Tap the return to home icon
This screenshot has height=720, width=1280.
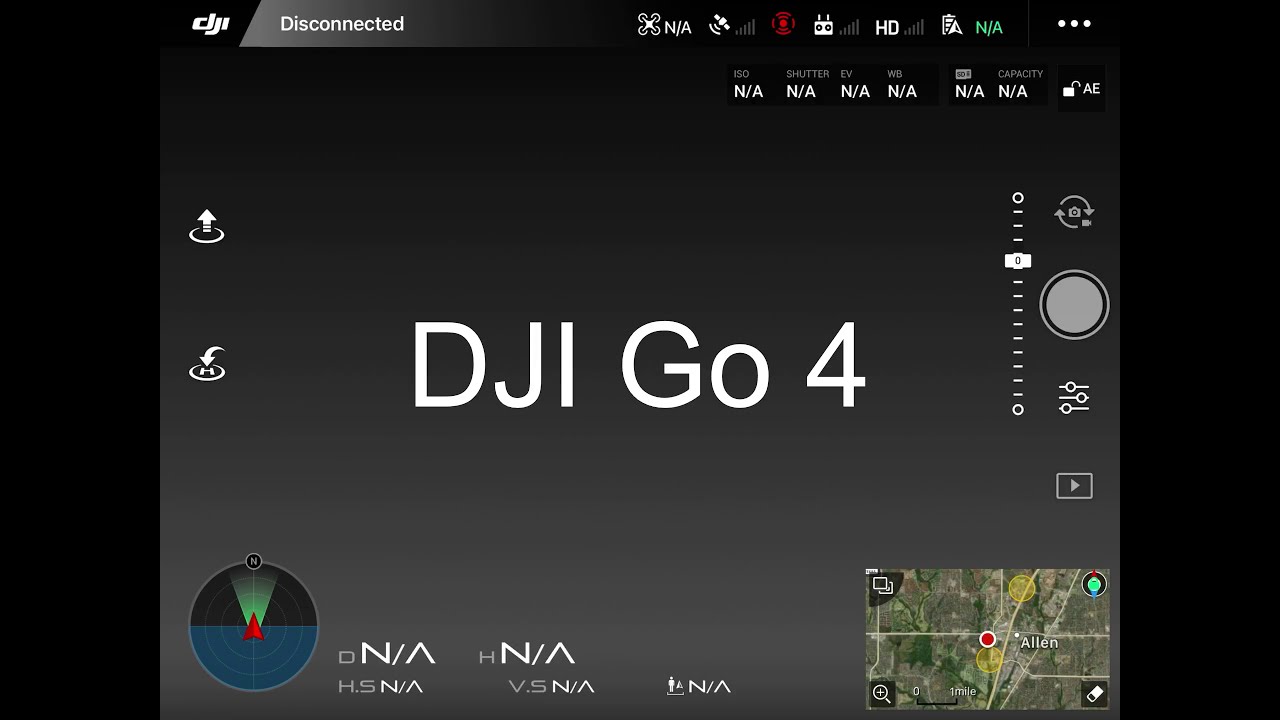tap(207, 364)
